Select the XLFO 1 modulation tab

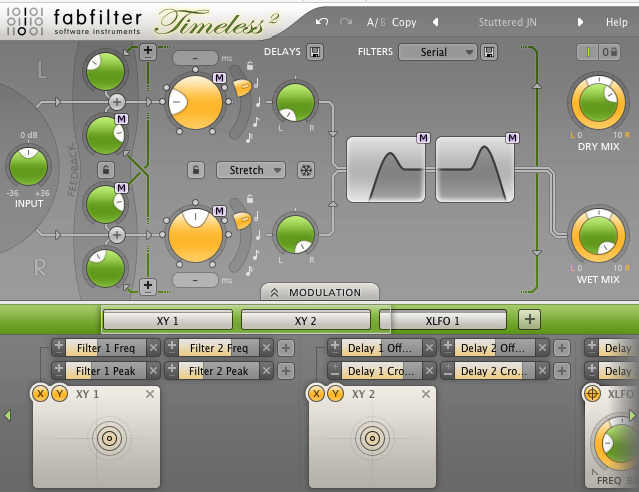443,320
